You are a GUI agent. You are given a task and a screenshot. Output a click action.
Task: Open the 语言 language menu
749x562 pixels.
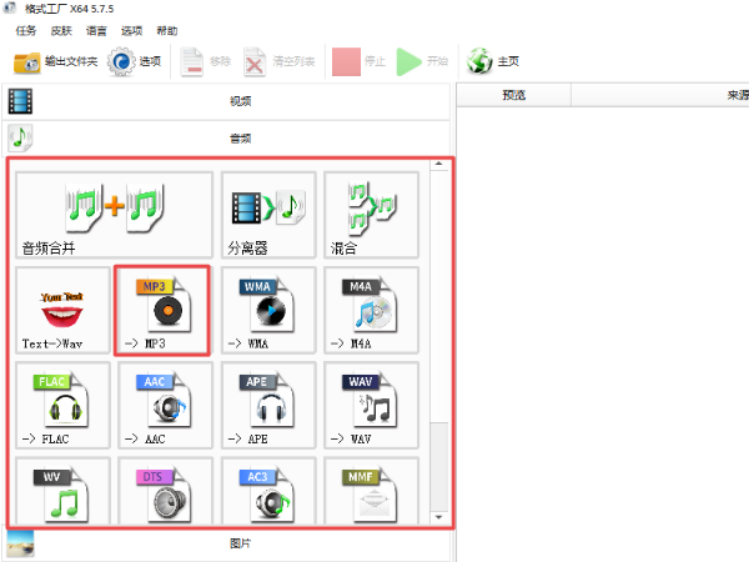pyautogui.click(x=96, y=31)
